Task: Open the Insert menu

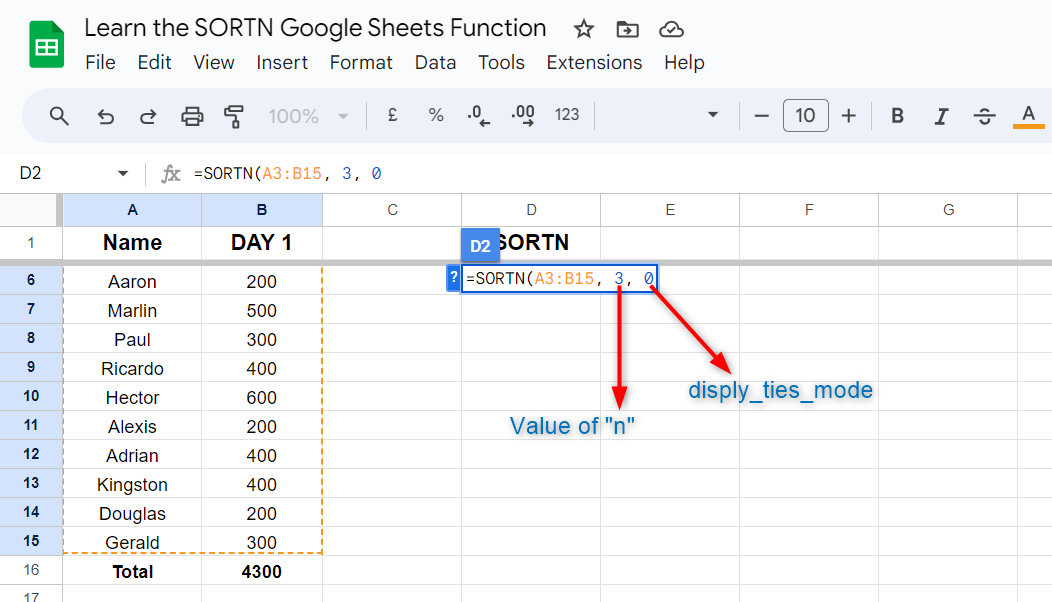Action: click(282, 62)
